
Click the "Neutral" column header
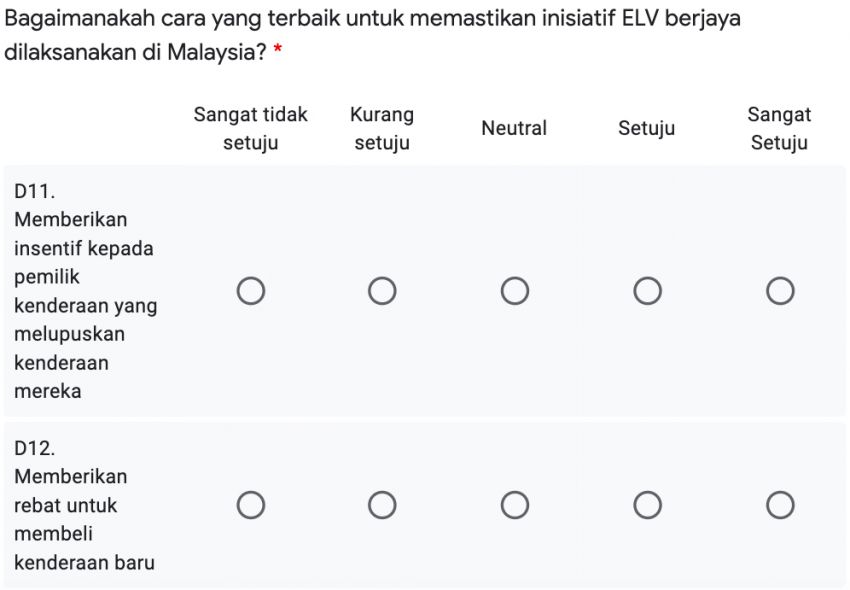515,128
